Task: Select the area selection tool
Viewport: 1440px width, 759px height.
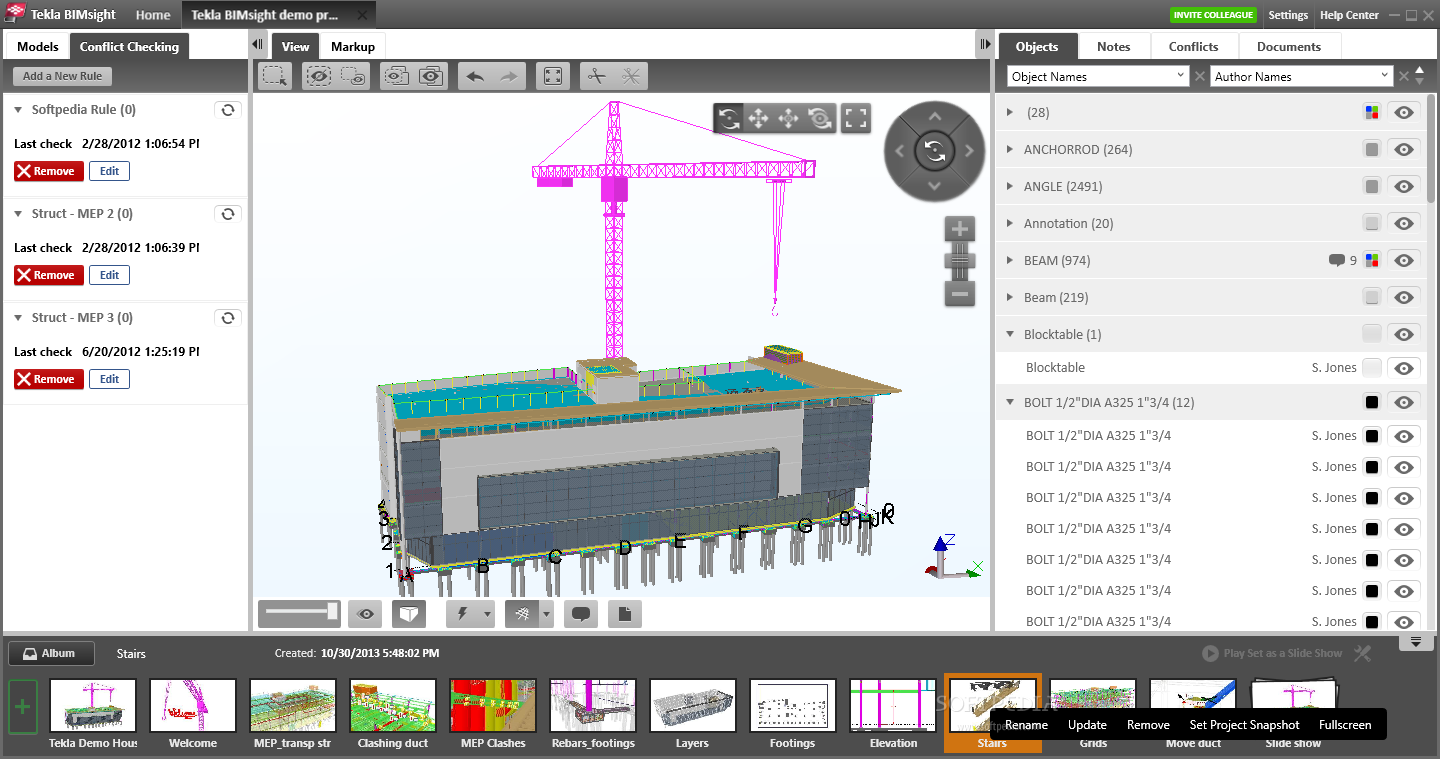Action: [275, 76]
